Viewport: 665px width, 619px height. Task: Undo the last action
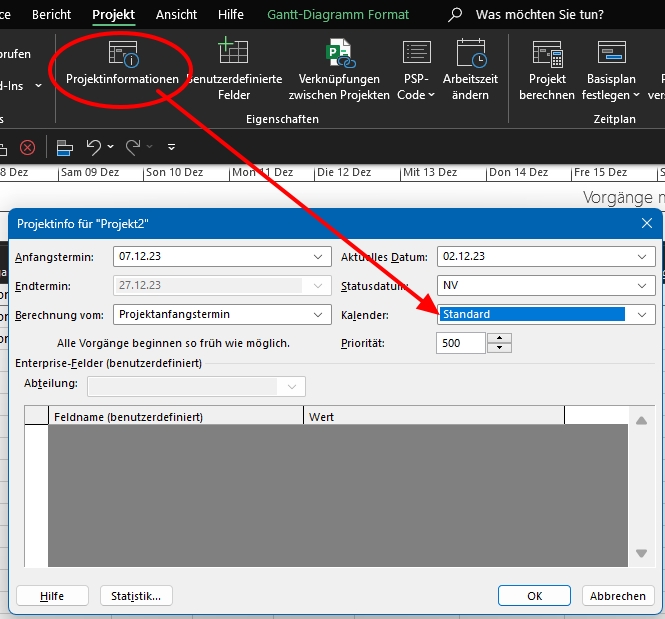[94, 147]
